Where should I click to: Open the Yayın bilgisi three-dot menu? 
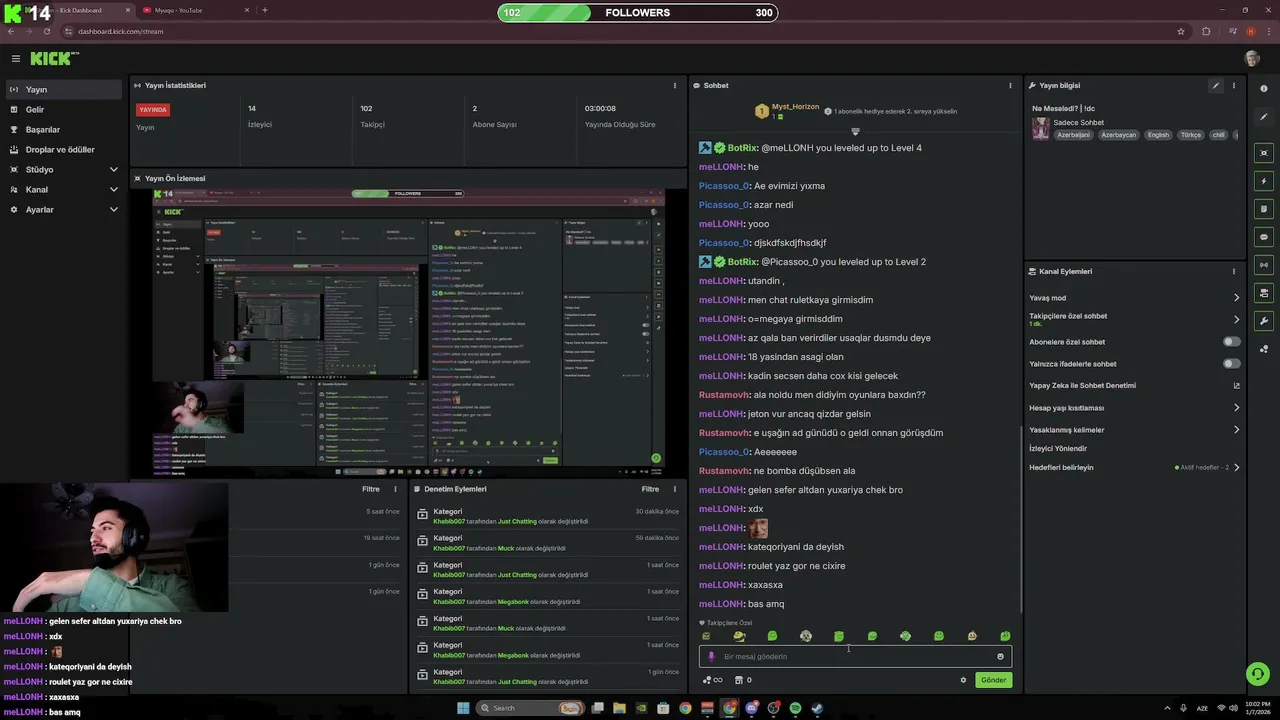tap(1234, 86)
